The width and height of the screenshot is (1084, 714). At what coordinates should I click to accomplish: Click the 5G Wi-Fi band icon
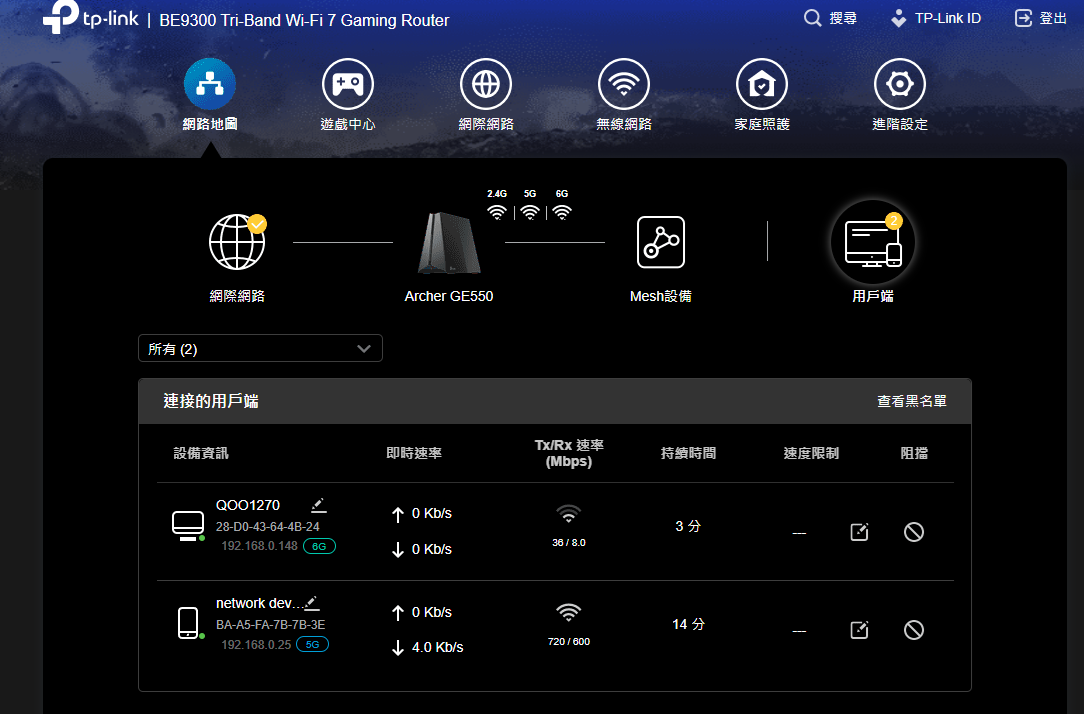530,212
